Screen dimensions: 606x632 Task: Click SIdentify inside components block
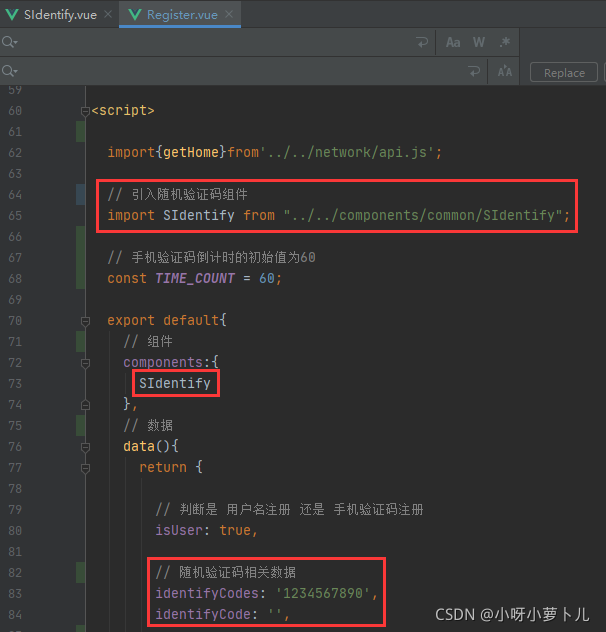click(175, 383)
